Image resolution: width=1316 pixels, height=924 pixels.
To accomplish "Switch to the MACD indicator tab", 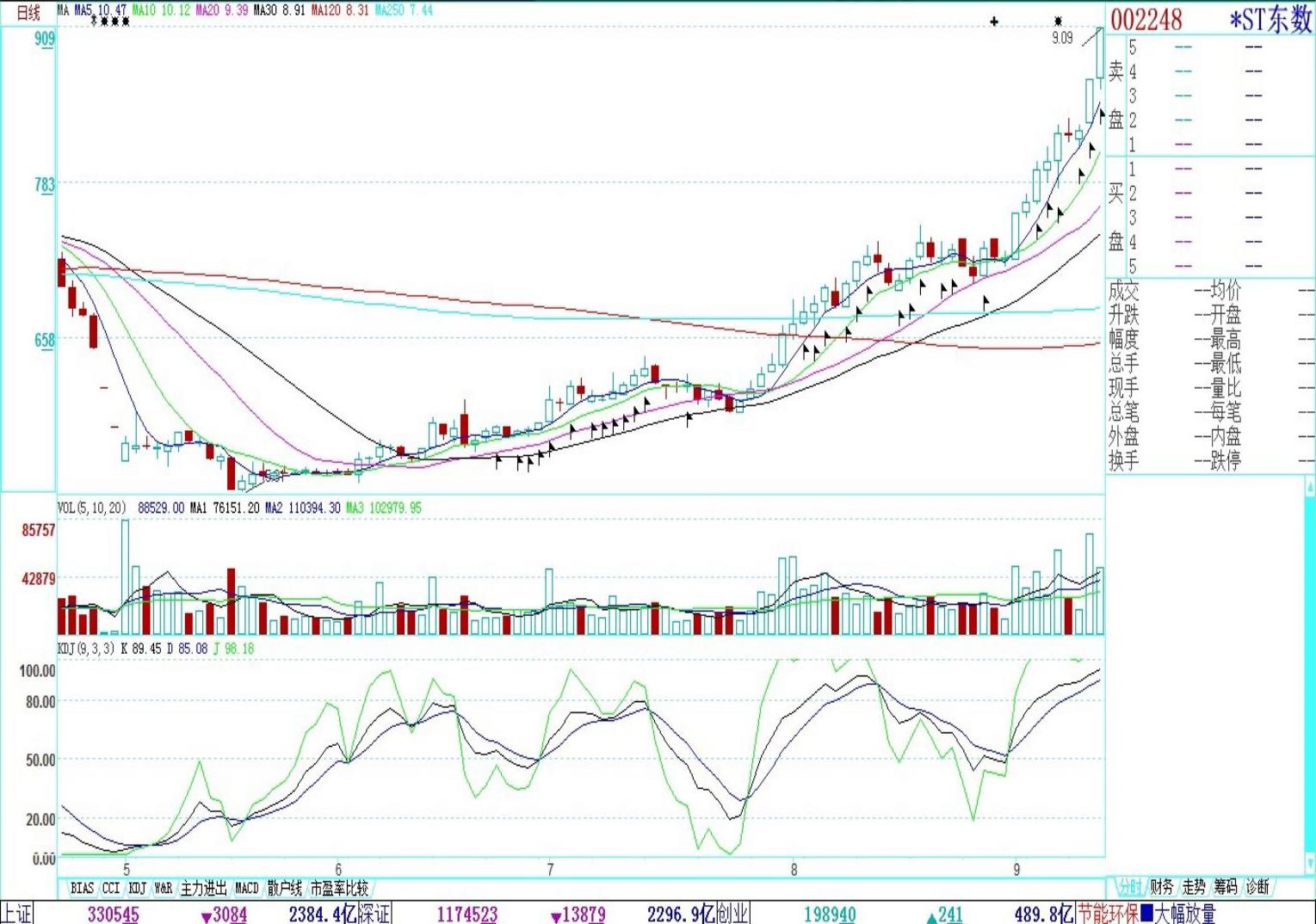I will [x=246, y=888].
